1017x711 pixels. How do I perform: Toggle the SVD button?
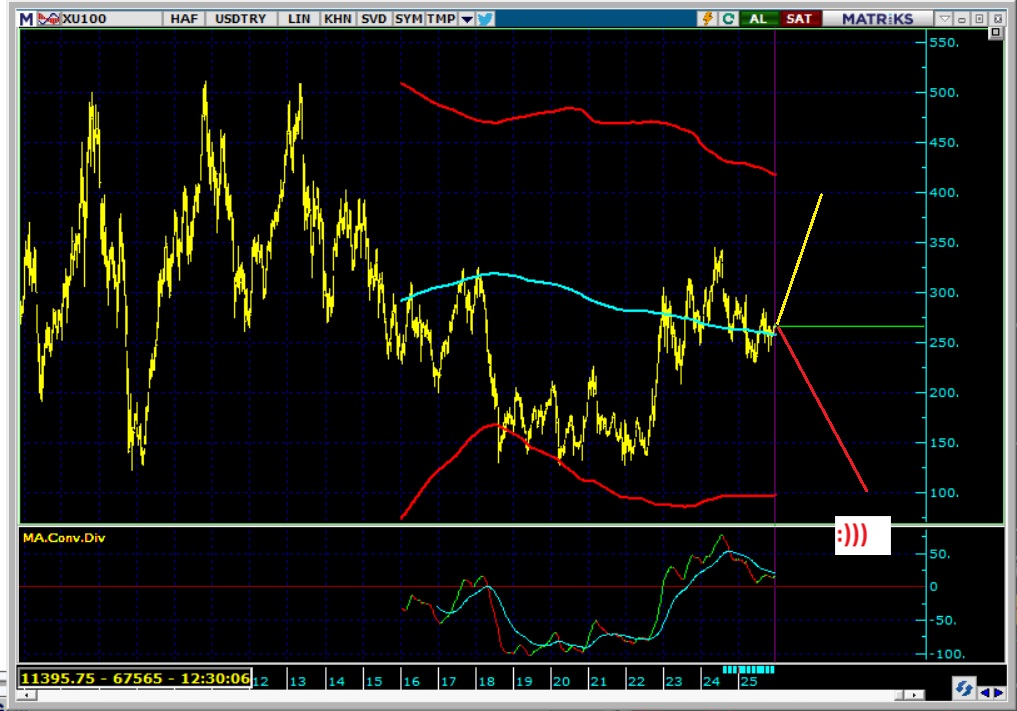click(374, 19)
